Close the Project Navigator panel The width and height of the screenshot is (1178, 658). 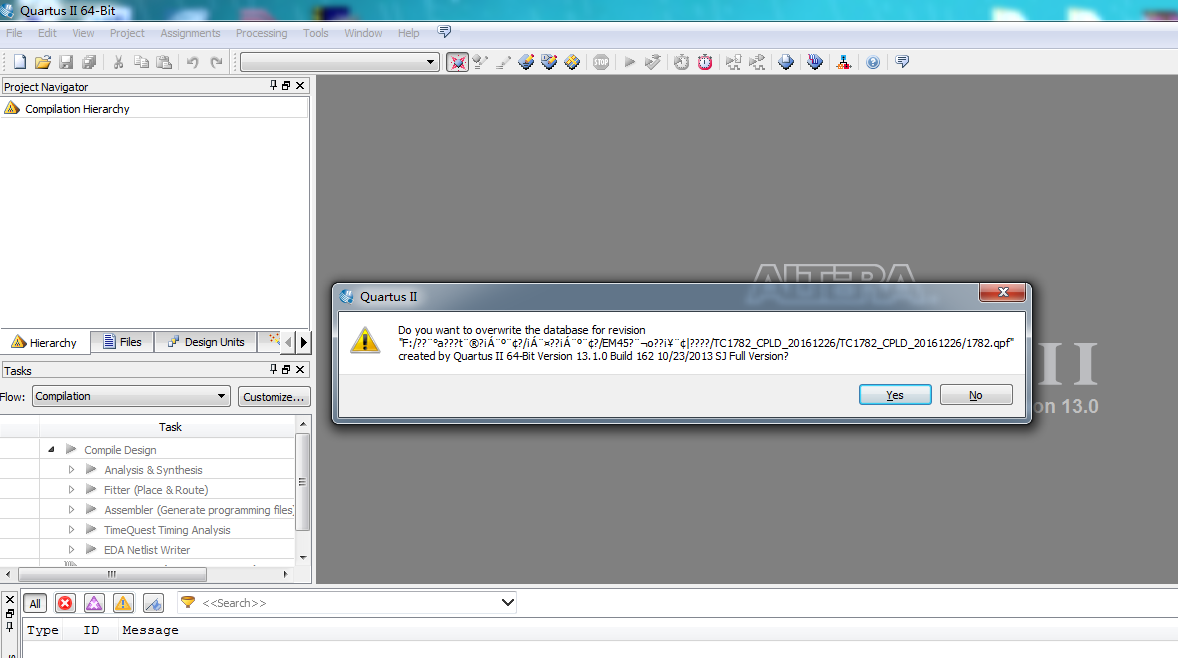[300, 86]
